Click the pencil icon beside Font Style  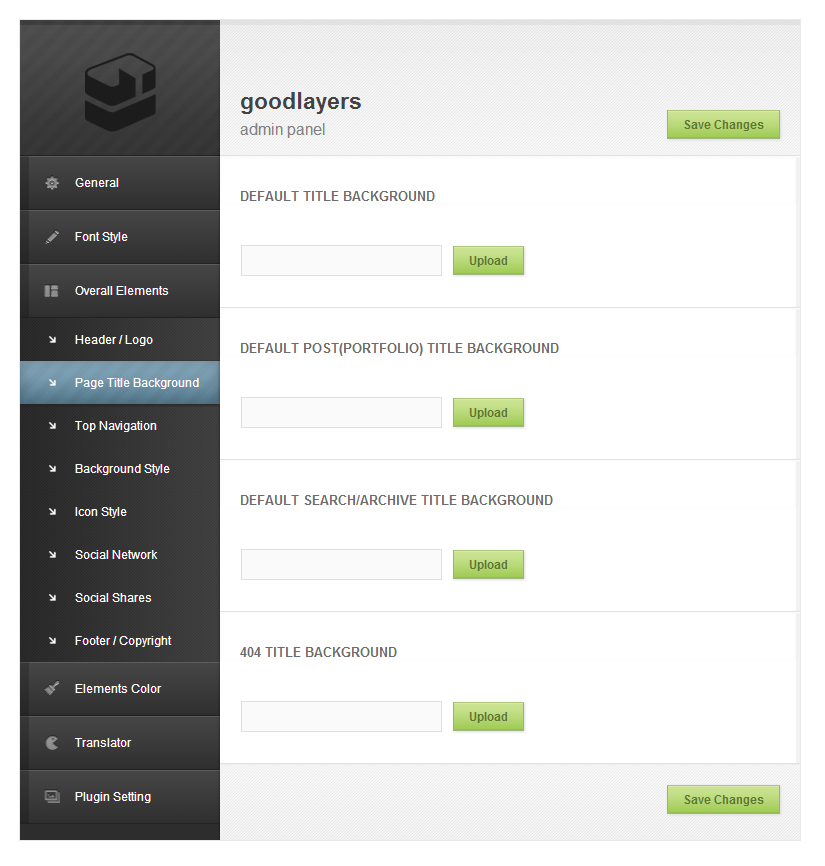tap(52, 238)
